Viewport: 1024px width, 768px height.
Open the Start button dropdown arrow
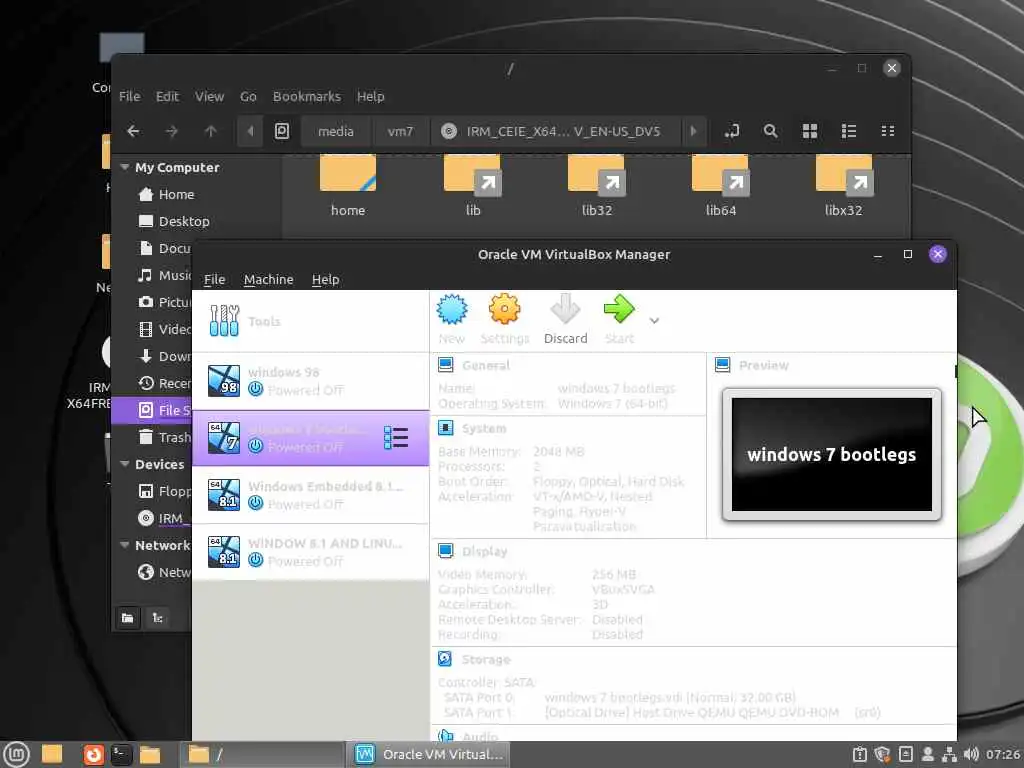point(654,320)
